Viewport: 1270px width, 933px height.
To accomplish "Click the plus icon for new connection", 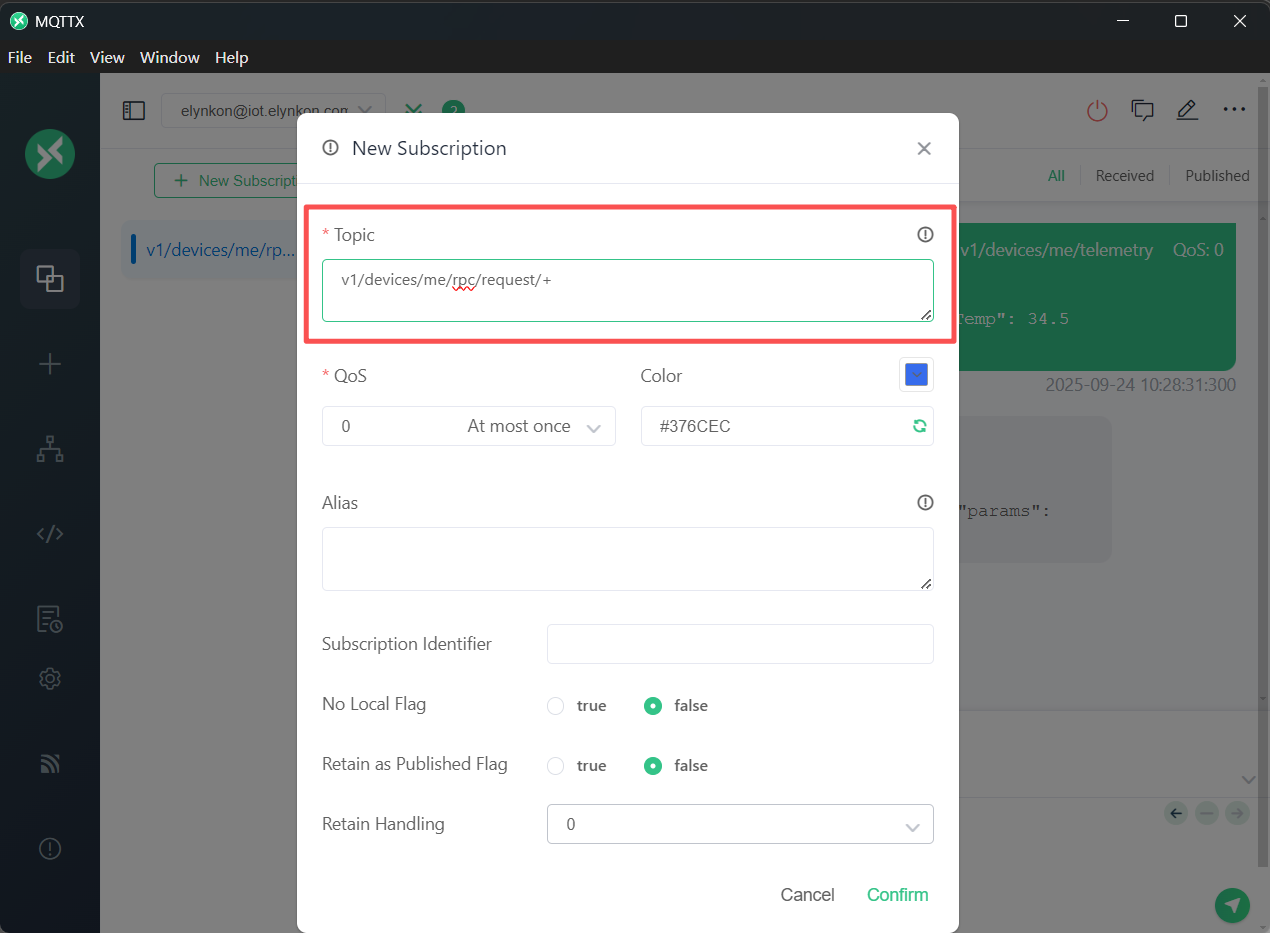I will 50,364.
